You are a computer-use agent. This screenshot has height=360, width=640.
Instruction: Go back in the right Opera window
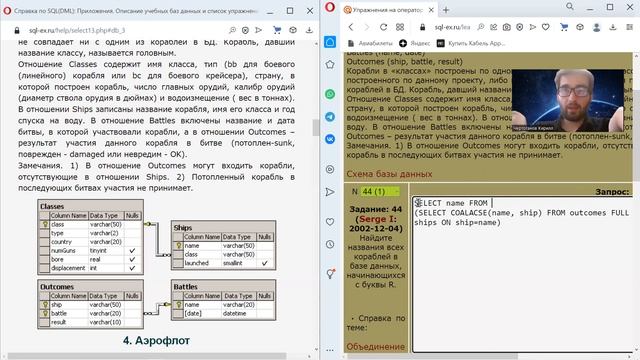pyautogui.click(x=351, y=27)
